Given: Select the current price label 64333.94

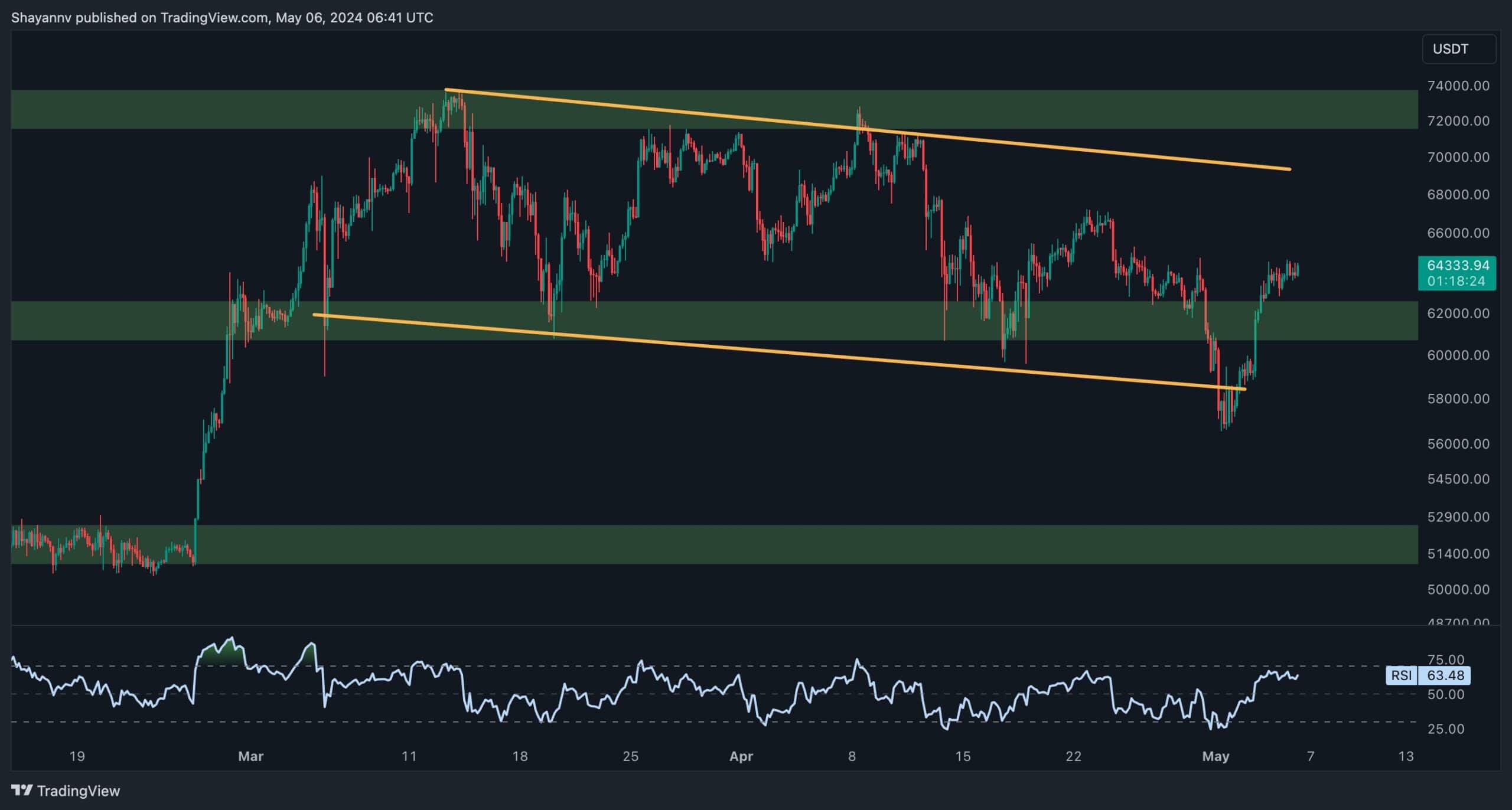Looking at the screenshot, I should point(1456,266).
